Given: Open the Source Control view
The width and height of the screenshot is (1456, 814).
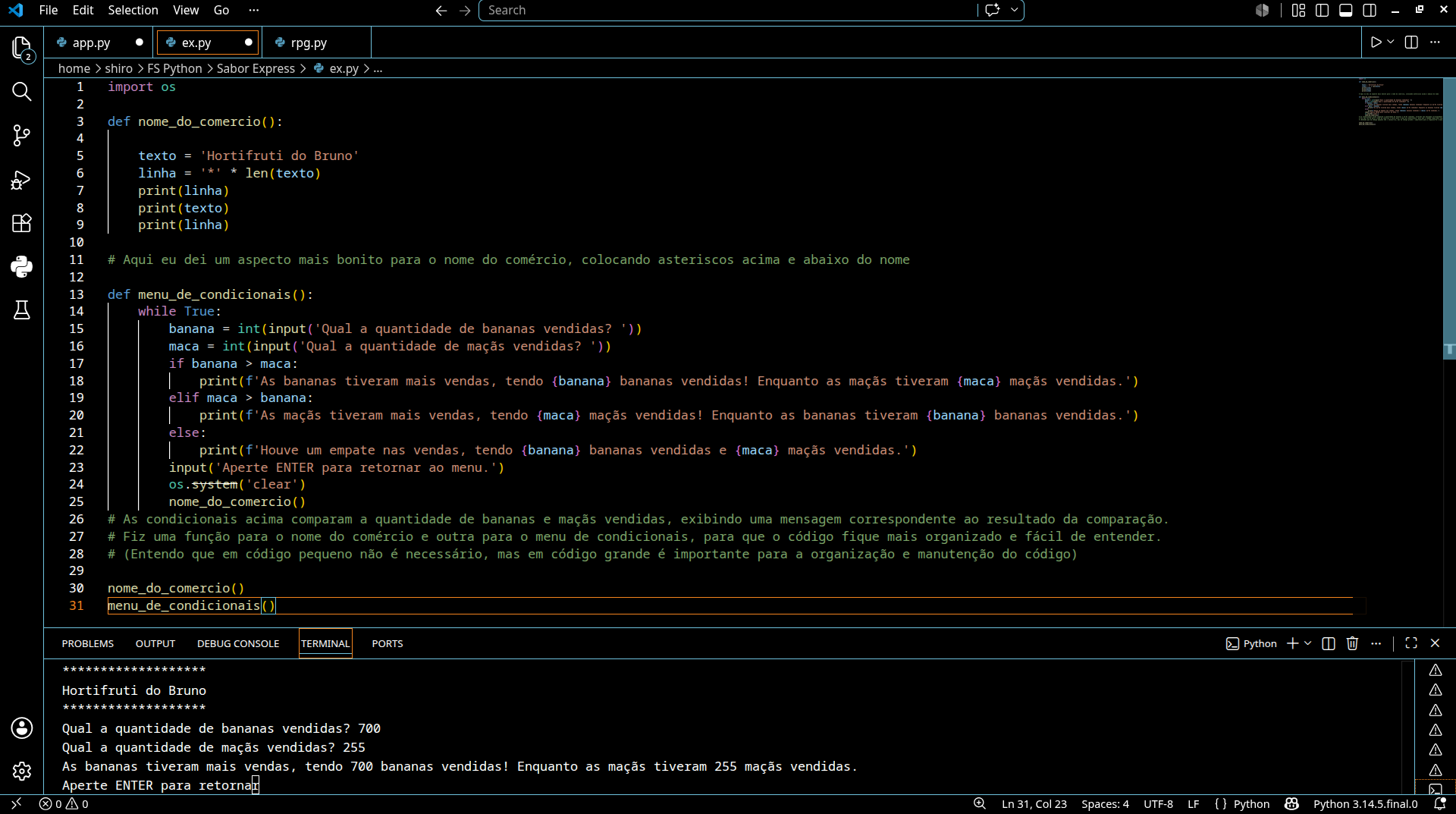Looking at the screenshot, I should 21,136.
